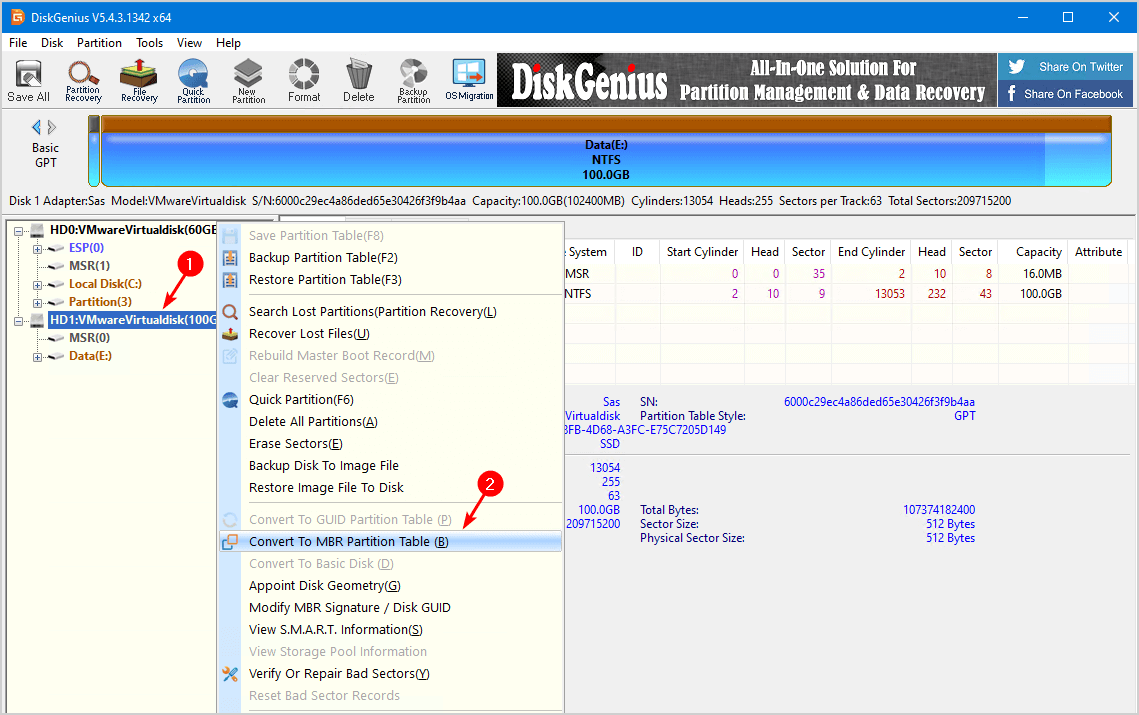This screenshot has width=1139, height=715.
Task: Click the Convert To MBR icon
Action: [230, 541]
